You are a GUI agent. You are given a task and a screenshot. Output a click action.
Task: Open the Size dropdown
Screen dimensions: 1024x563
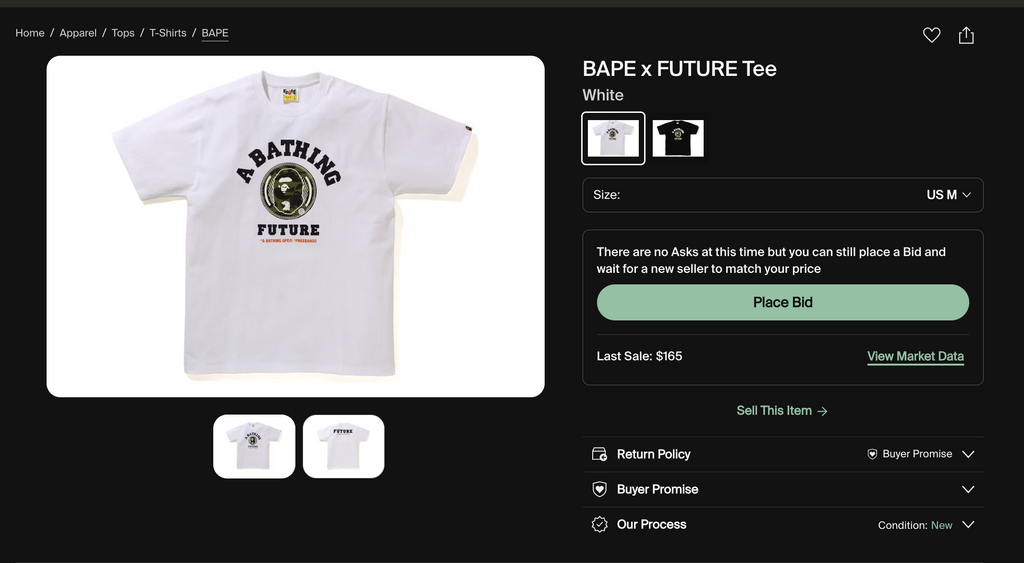783,195
